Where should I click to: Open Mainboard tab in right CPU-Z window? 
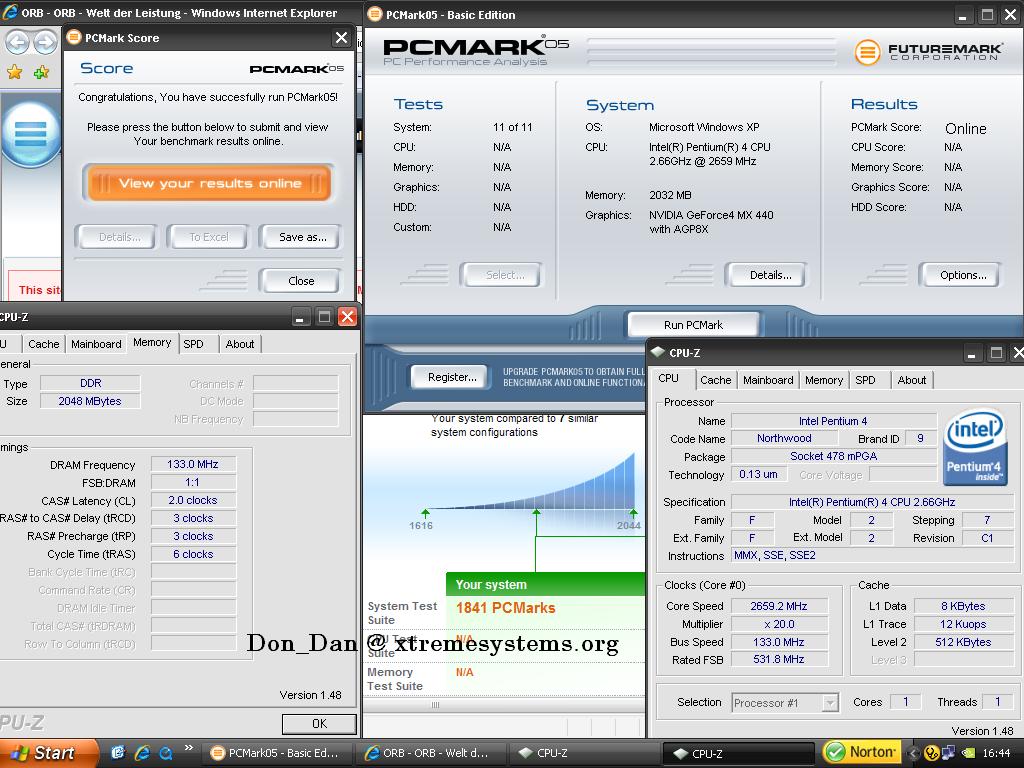pyautogui.click(x=768, y=380)
